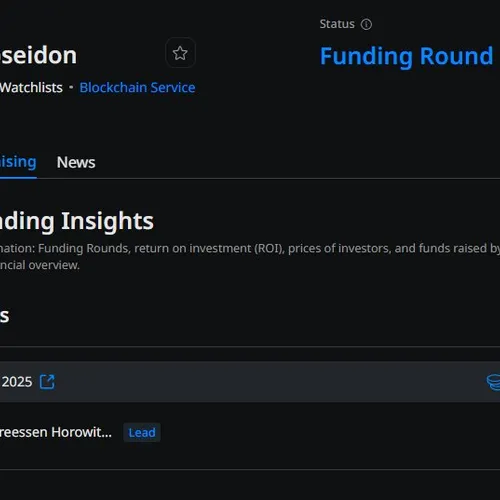The image size is (500, 500).
Task: Click the 2025 date in the round row
Action: 16,382
